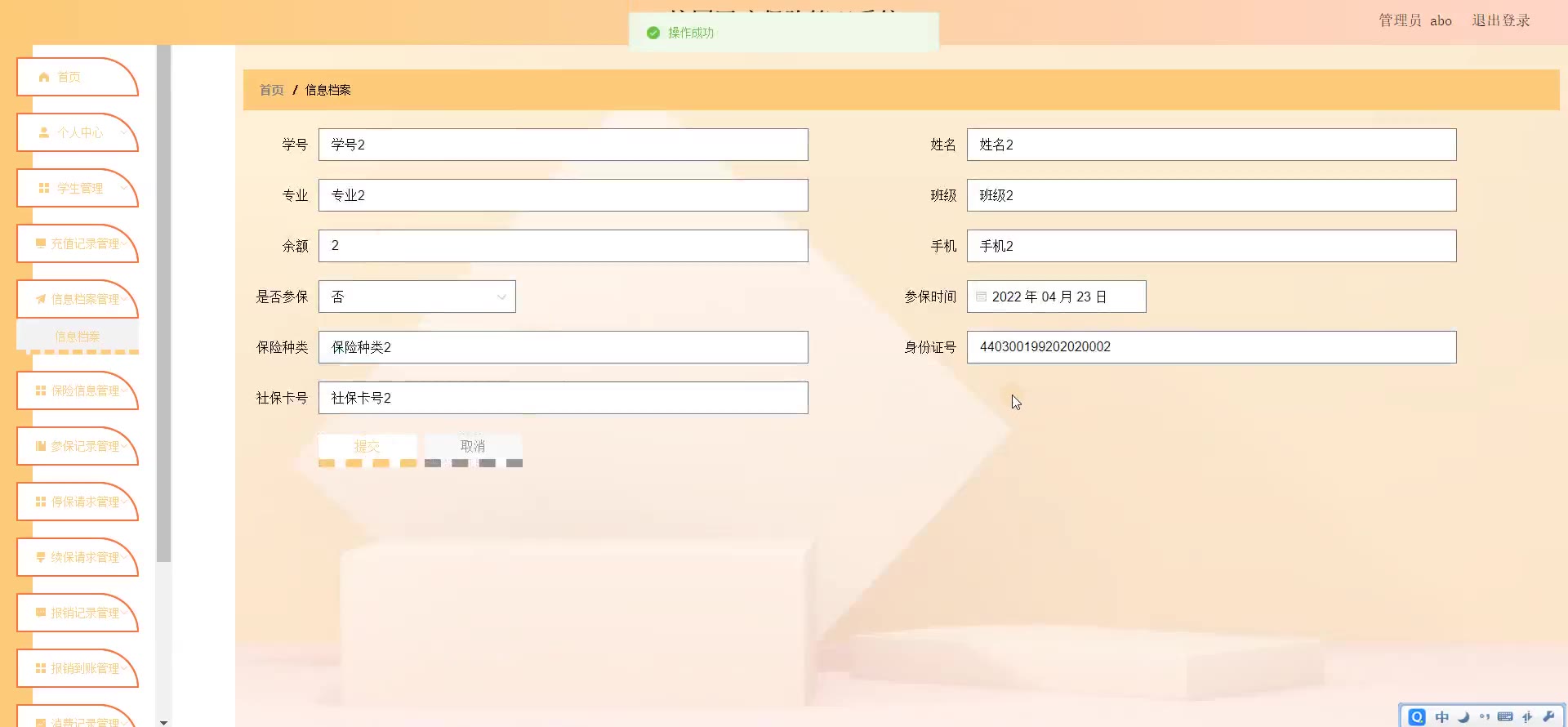Click the sidebar scroll down arrow
Image resolution: width=1568 pixels, height=727 pixels.
pos(164,722)
